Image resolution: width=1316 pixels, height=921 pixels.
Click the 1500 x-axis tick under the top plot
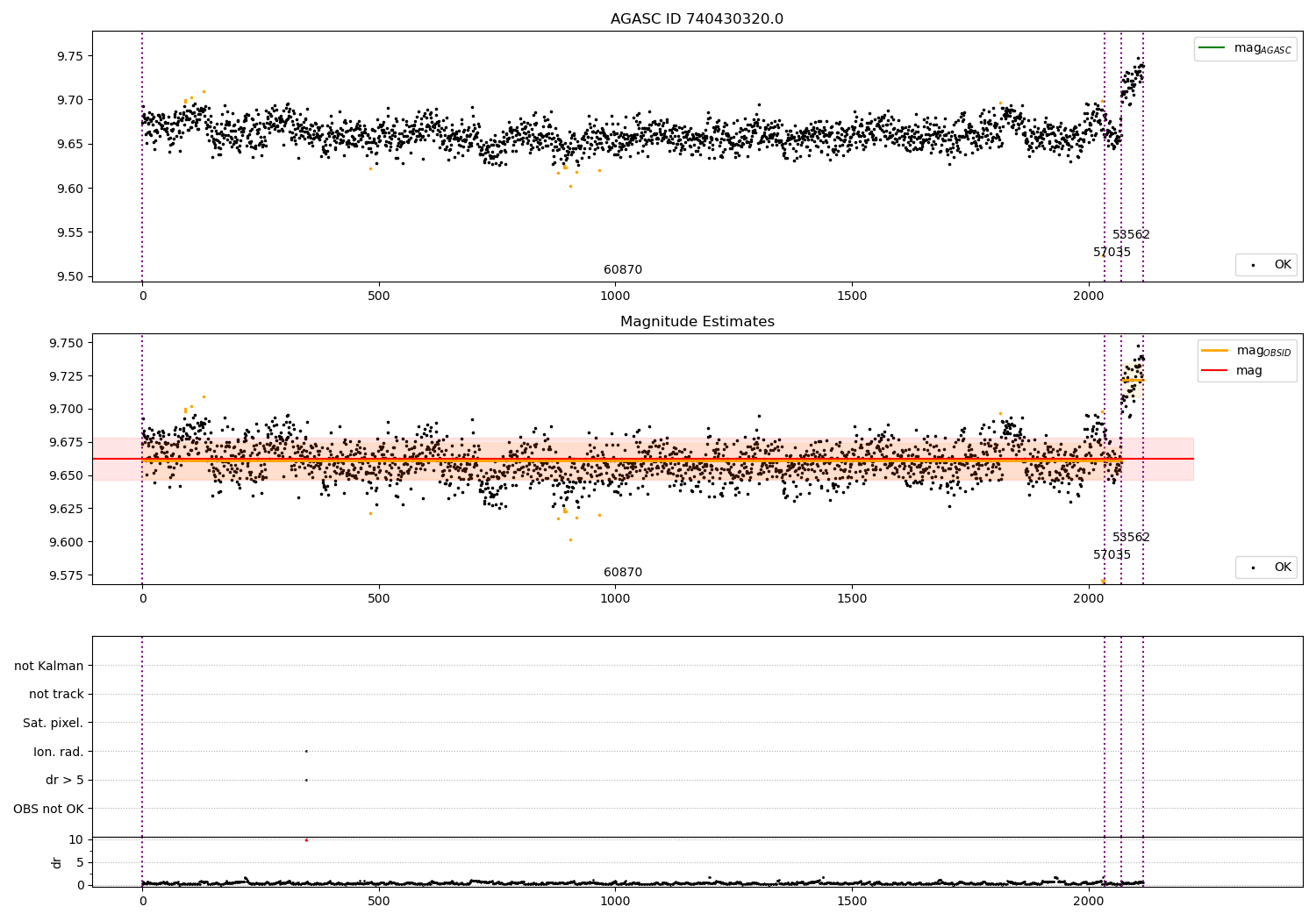coord(852,296)
